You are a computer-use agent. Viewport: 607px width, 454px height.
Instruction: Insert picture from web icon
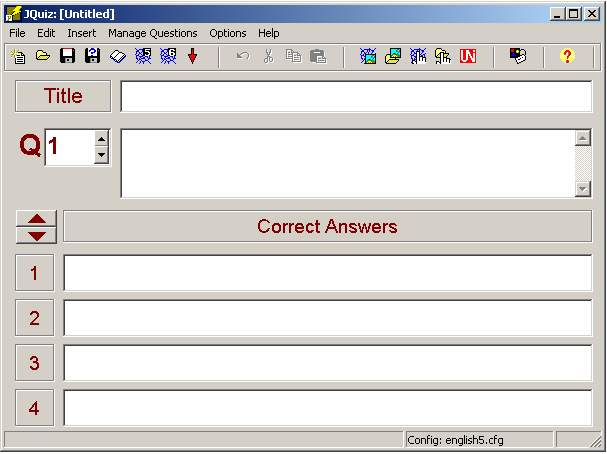368,57
